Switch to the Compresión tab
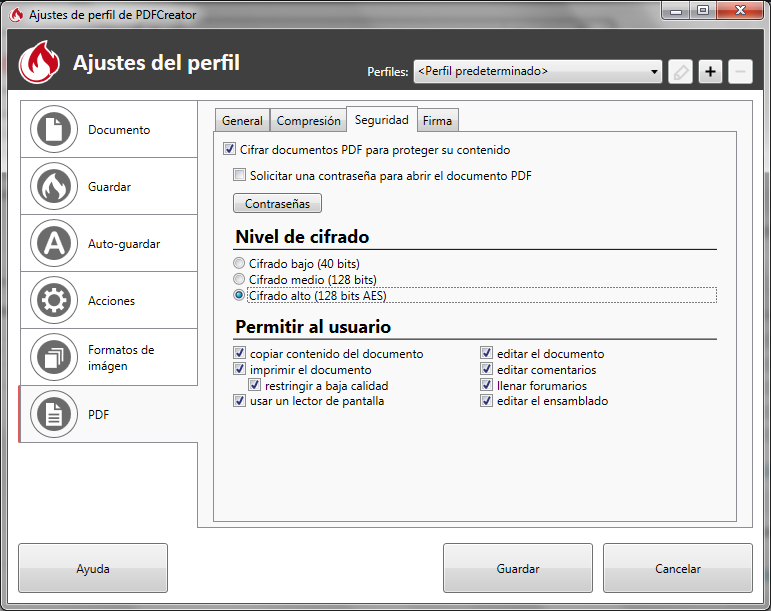This screenshot has height=611, width=771. [x=308, y=120]
